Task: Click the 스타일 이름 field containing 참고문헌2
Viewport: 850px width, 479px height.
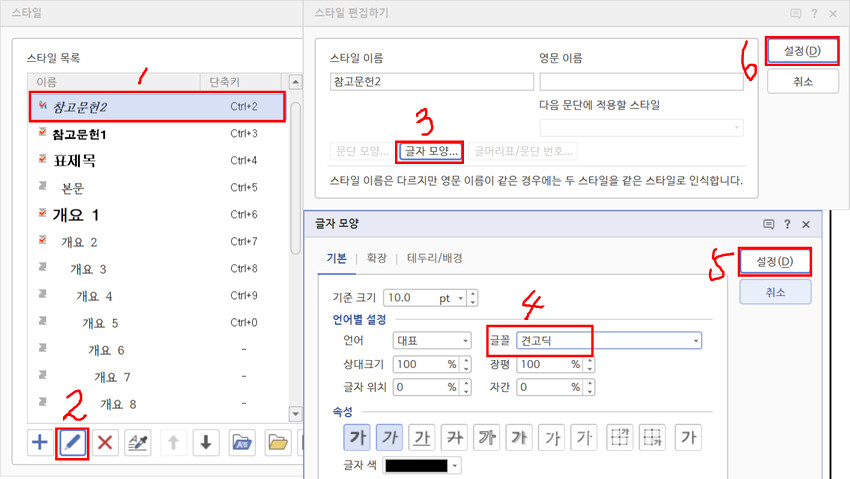Action: coord(432,82)
